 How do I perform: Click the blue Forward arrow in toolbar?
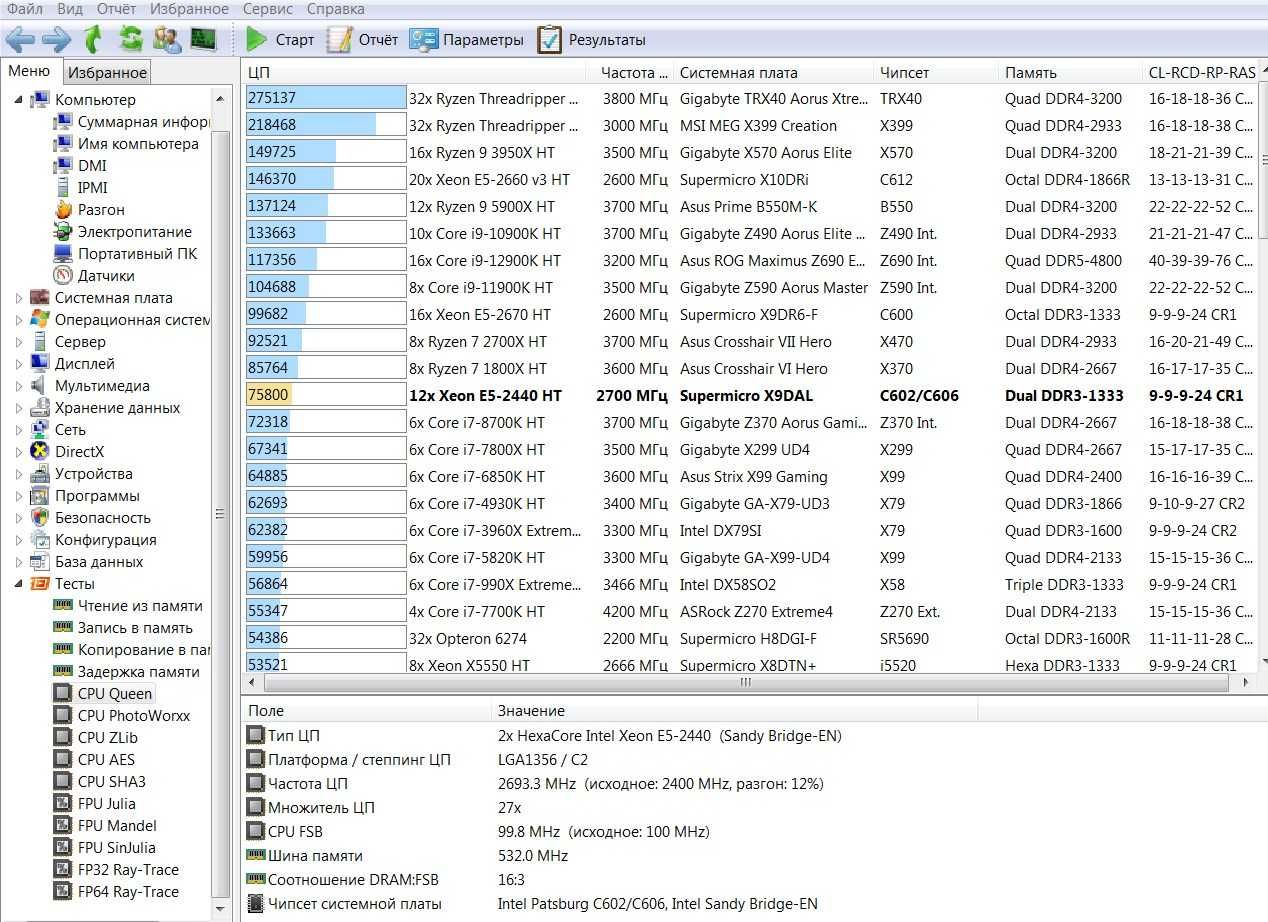click(x=56, y=39)
